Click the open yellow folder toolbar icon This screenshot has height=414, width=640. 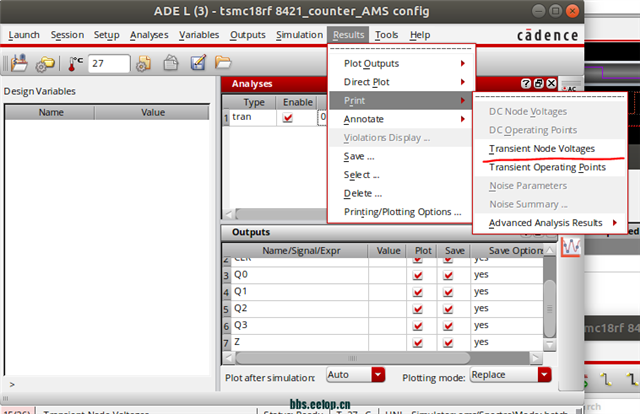pyautogui.click(x=197, y=64)
